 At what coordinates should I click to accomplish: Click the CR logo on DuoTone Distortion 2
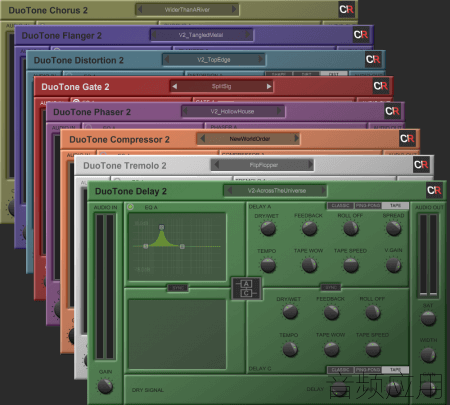tap(373, 59)
